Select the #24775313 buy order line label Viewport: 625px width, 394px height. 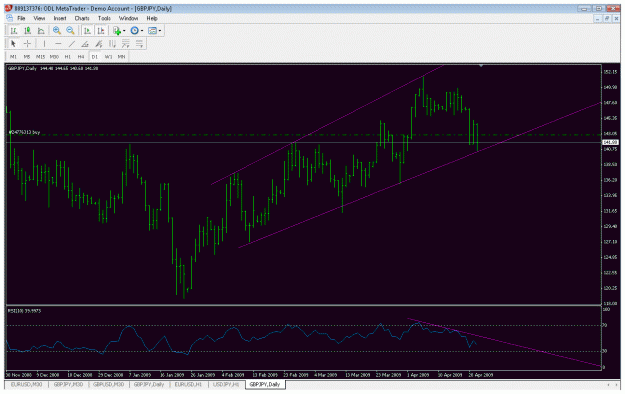click(x=24, y=132)
